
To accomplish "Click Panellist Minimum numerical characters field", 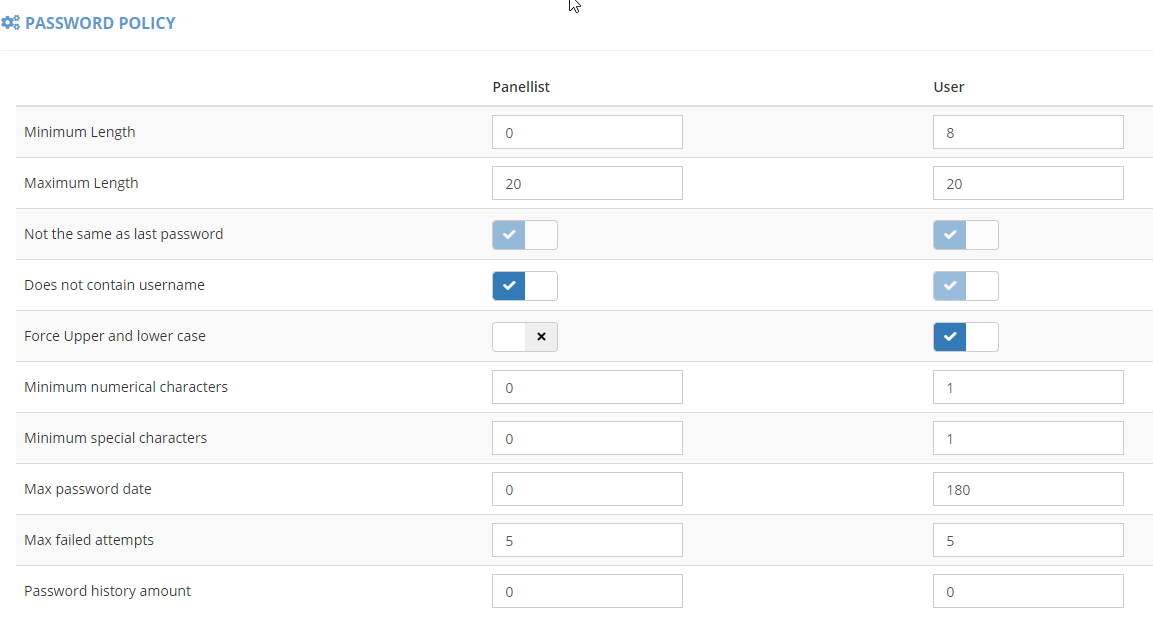I will 587,387.
